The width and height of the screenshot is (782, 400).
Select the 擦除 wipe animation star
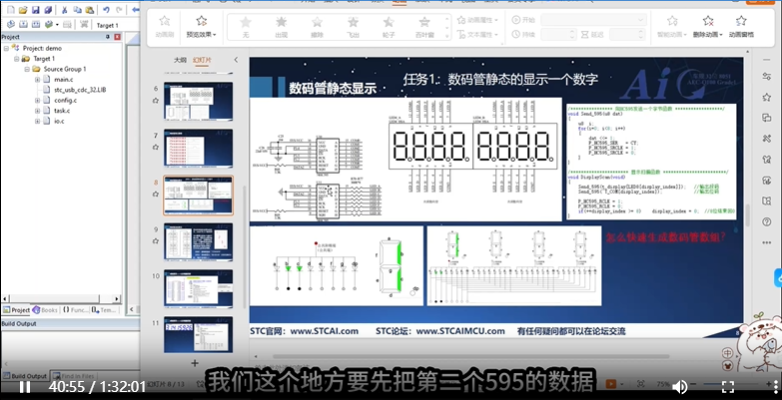(317, 26)
